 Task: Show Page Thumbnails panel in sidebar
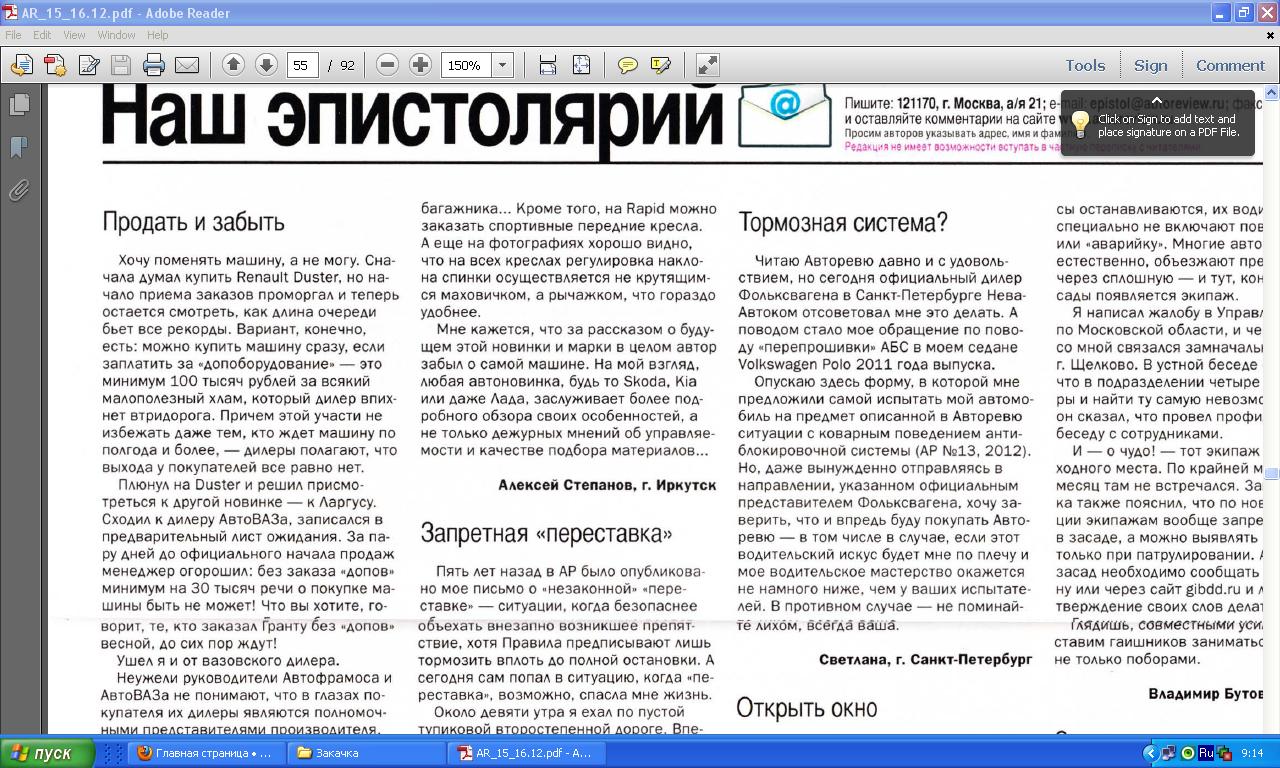(19, 104)
